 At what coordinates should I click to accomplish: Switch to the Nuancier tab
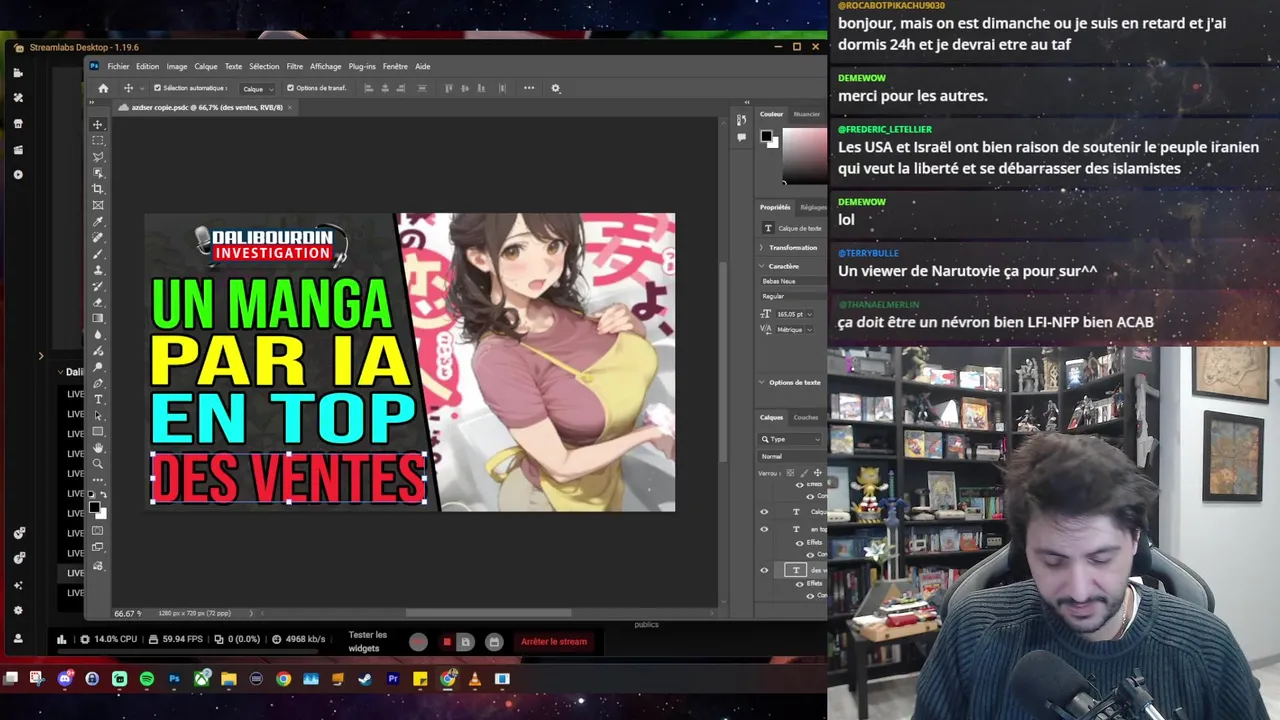[807, 114]
